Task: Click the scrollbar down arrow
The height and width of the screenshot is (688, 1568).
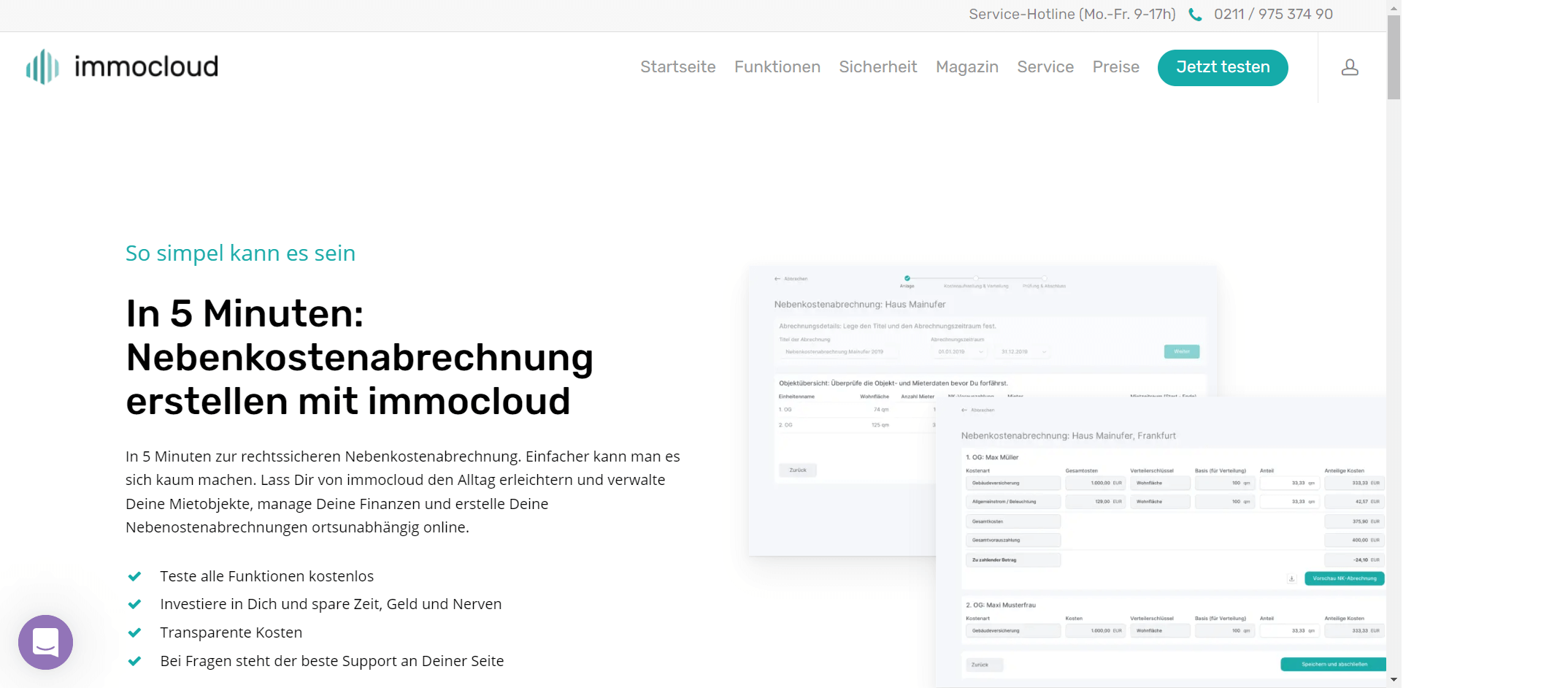Action: [x=1394, y=679]
